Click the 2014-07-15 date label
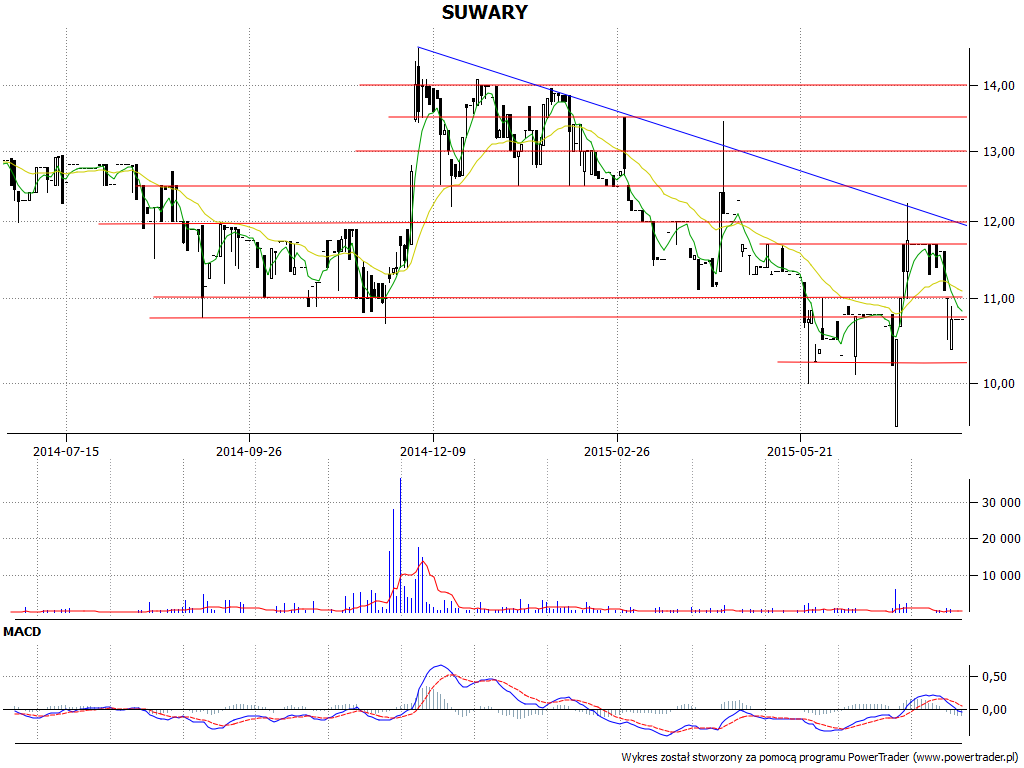 click(x=66, y=451)
